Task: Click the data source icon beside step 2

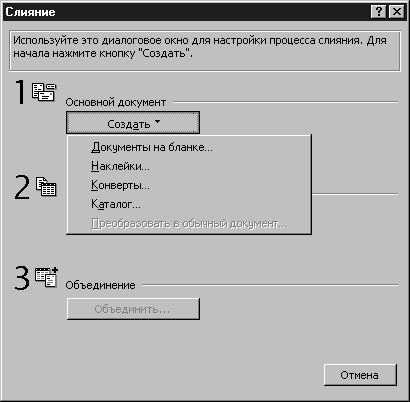Action: [46, 187]
